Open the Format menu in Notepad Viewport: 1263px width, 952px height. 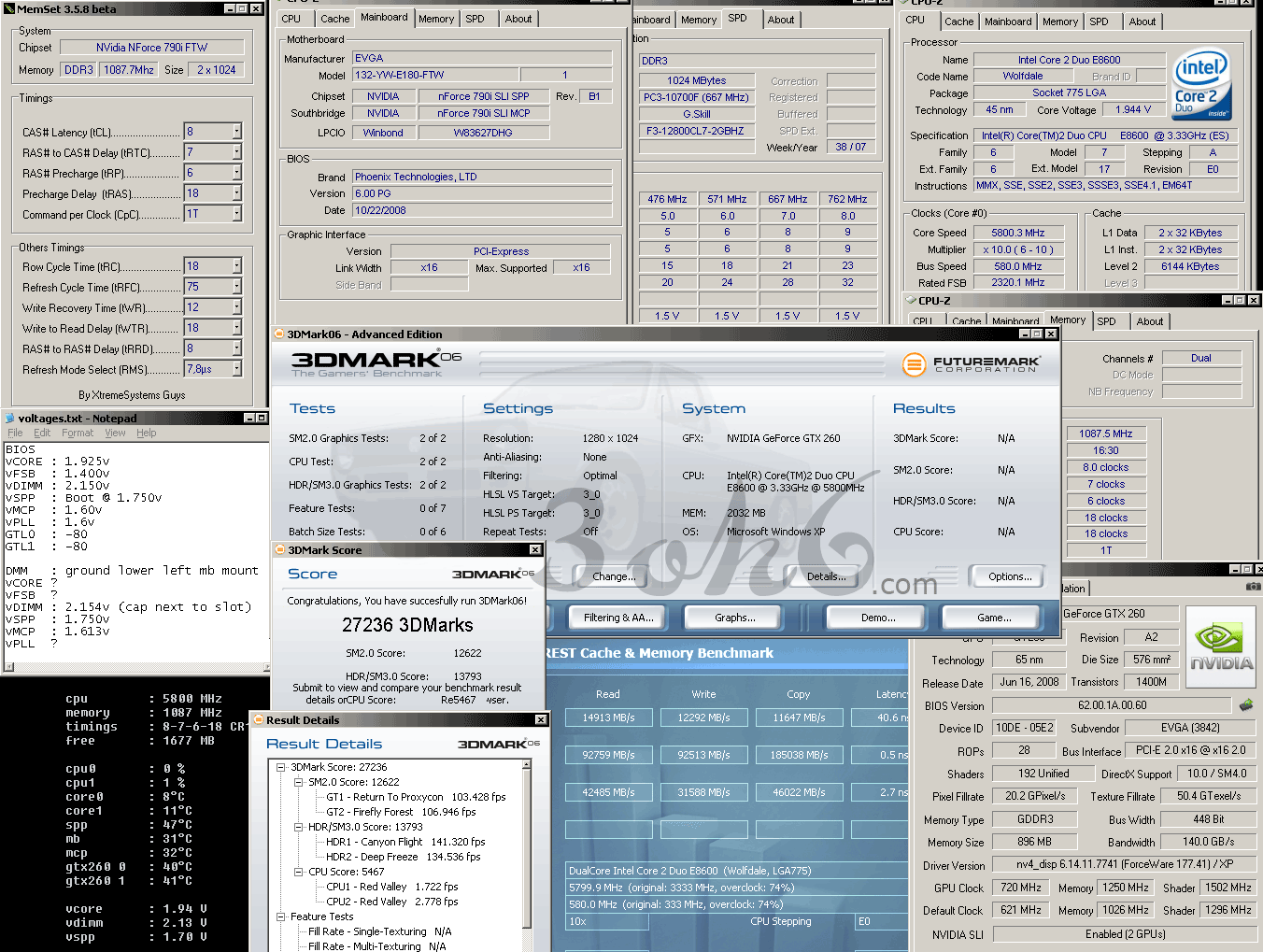(78, 433)
